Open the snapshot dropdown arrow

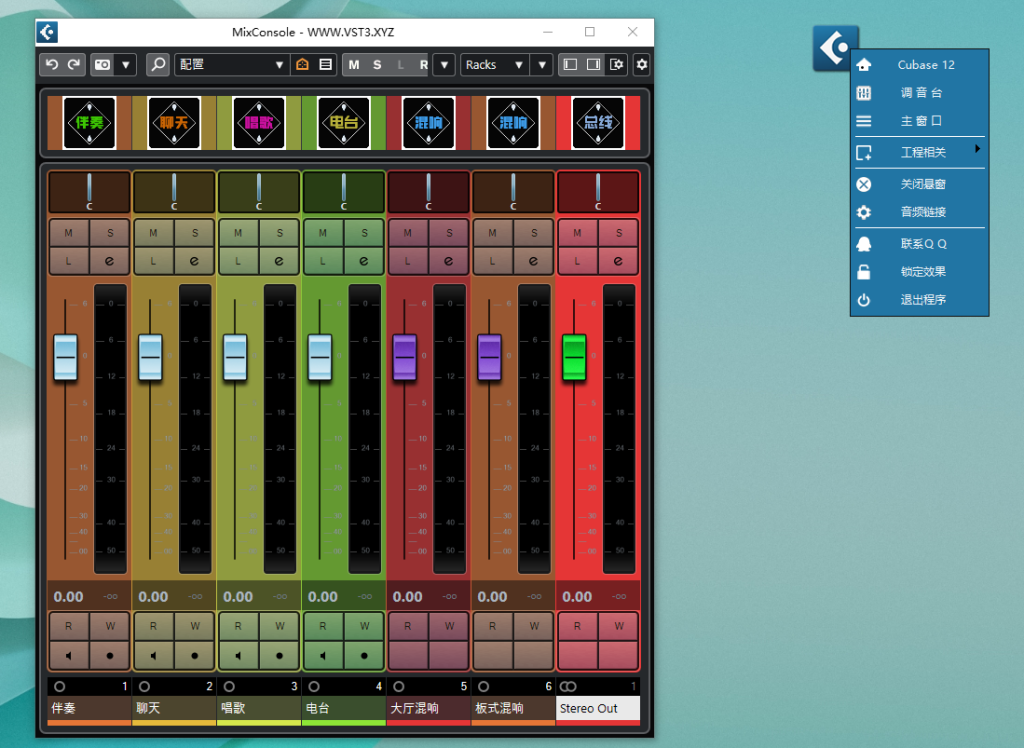tap(125, 65)
